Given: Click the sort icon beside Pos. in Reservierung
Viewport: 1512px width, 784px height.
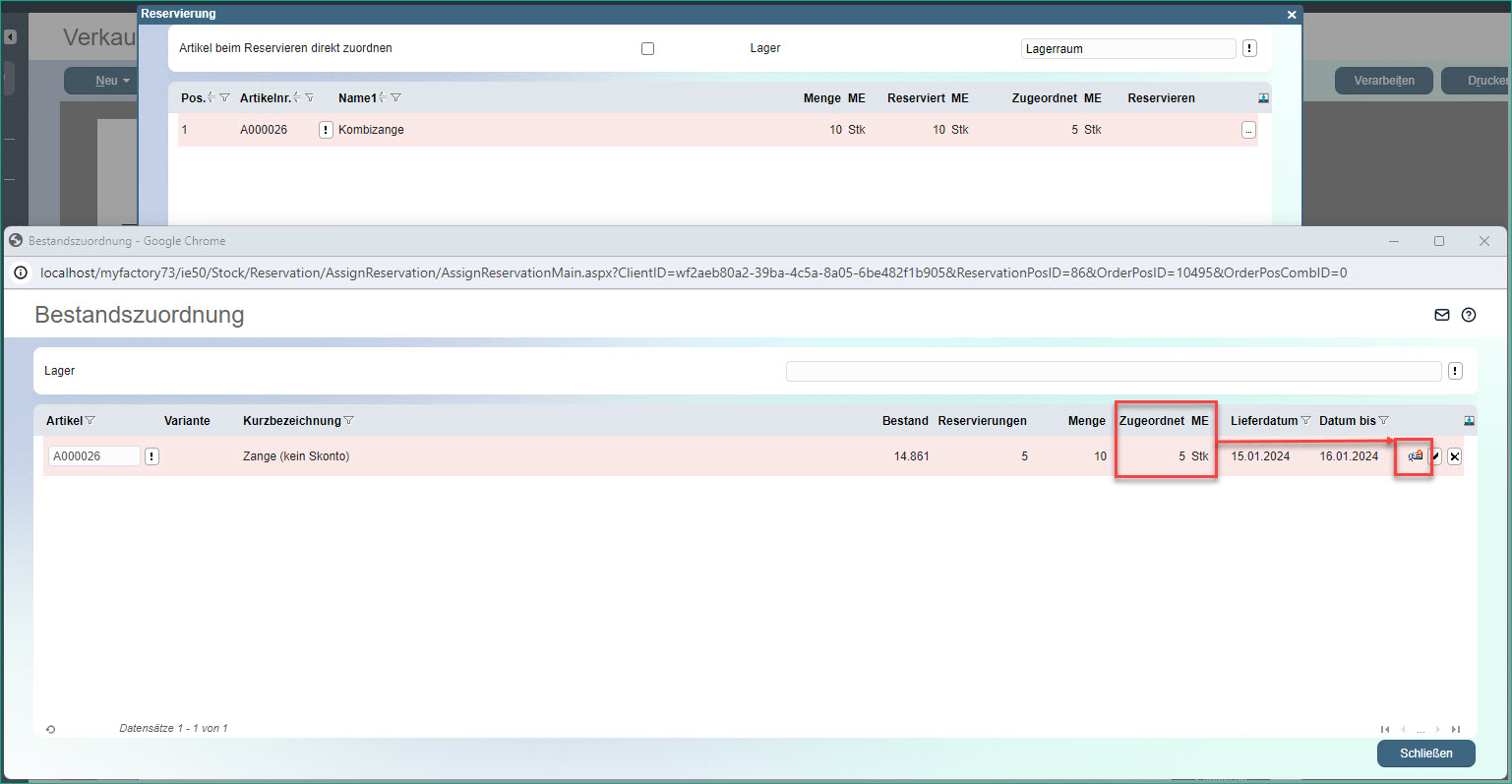Looking at the screenshot, I should click(212, 98).
